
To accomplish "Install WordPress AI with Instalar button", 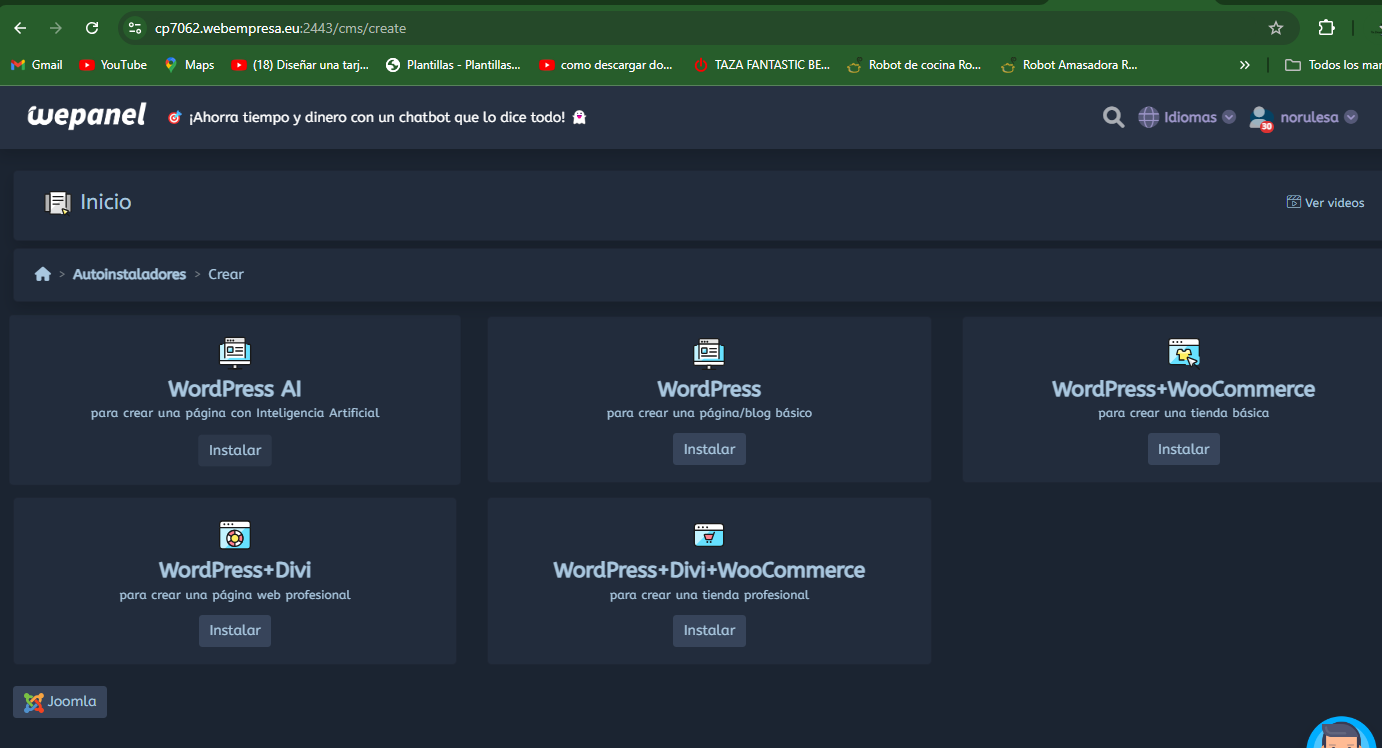I will pos(235,450).
